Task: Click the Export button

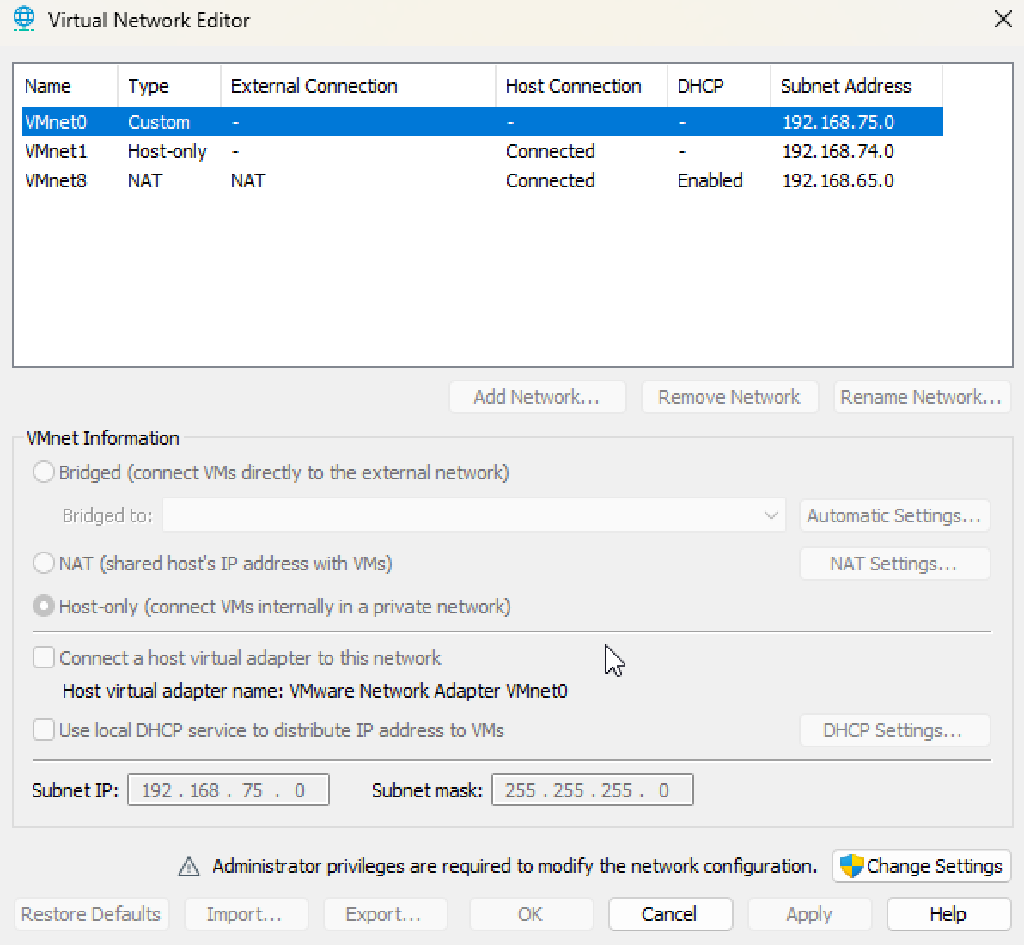Action: click(x=385, y=913)
